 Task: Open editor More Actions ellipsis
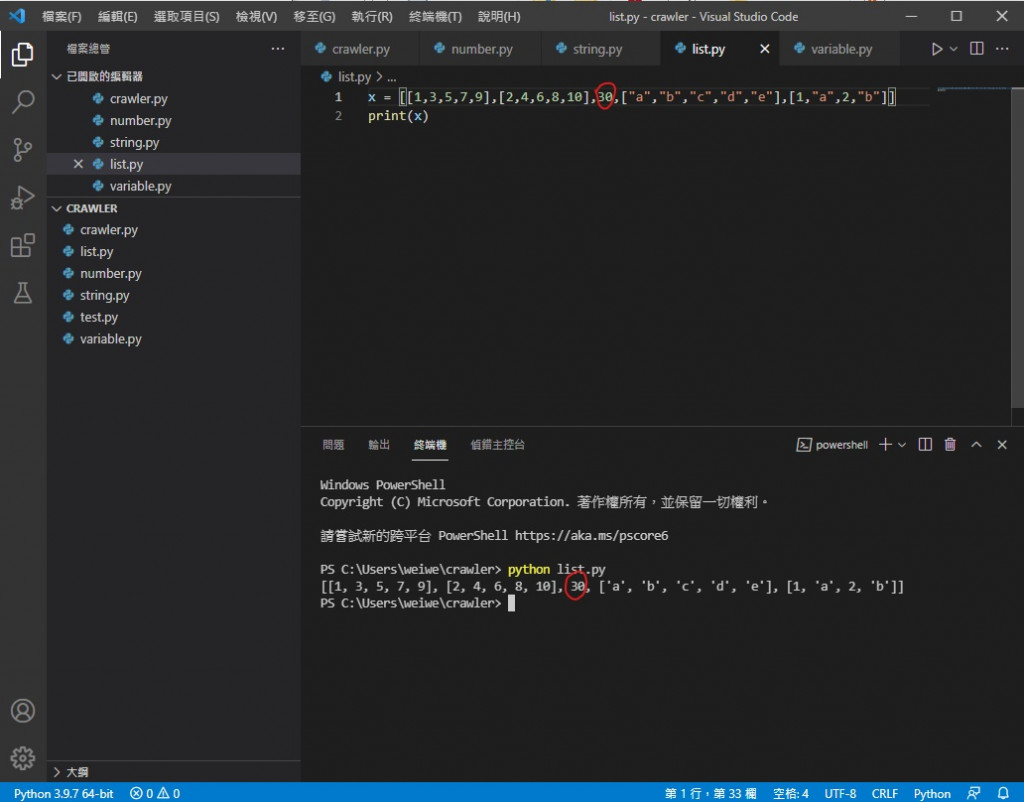pos(1002,49)
